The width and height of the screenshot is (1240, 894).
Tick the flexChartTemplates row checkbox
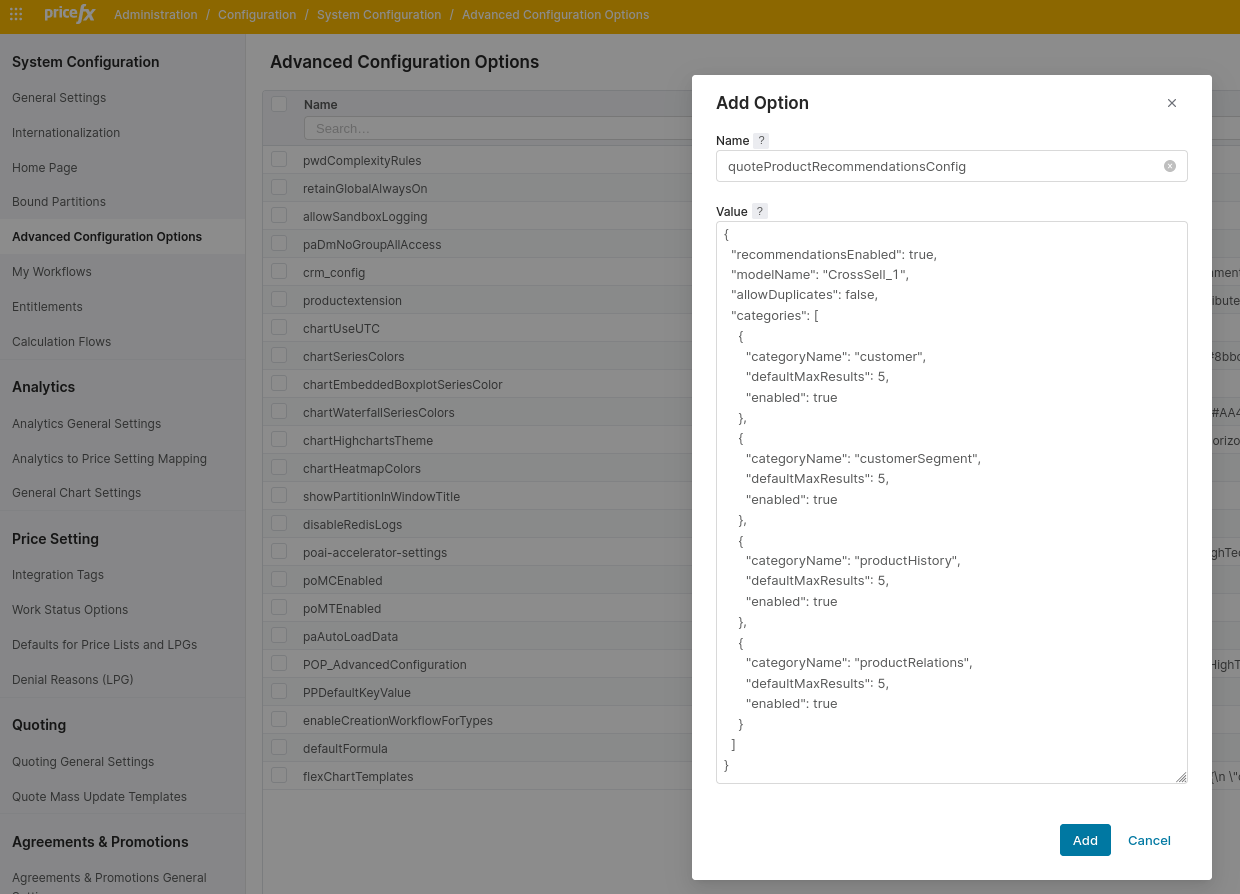[x=279, y=776]
